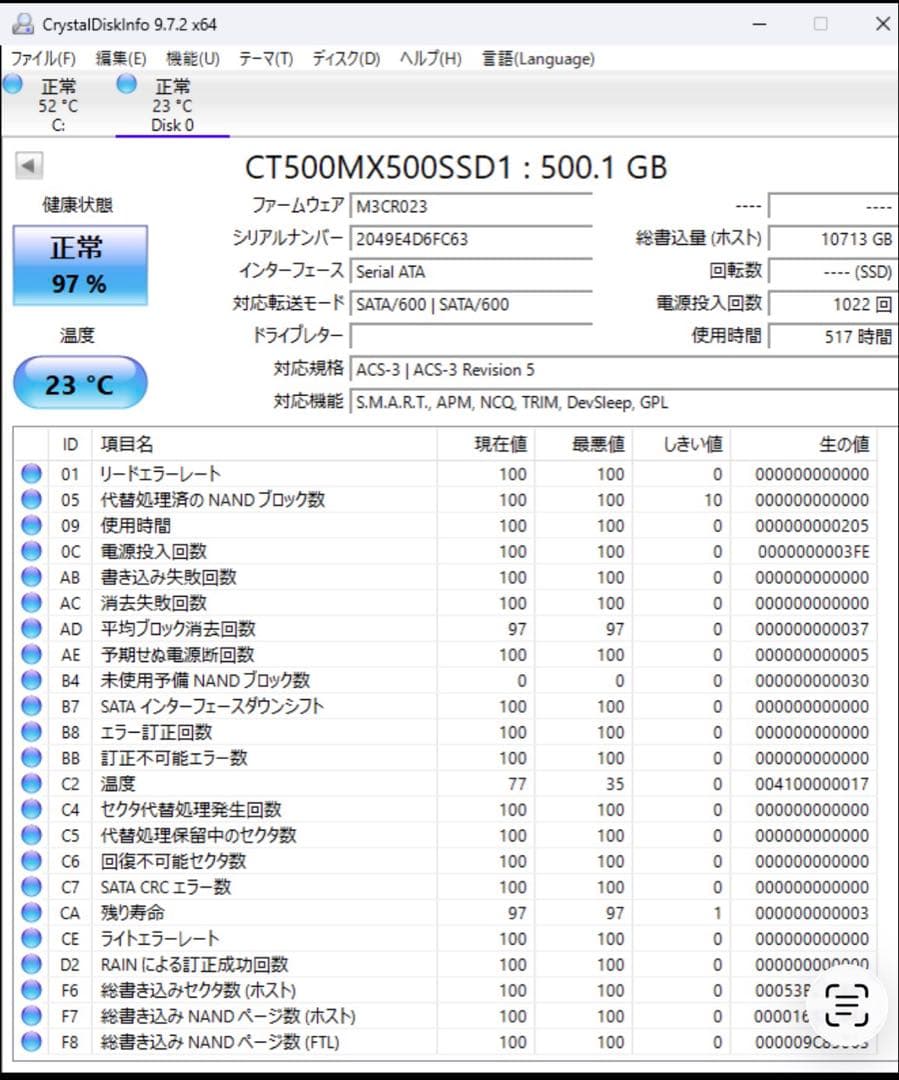
Task: Click the status icon for 残り寿命 row
Action: point(31,913)
